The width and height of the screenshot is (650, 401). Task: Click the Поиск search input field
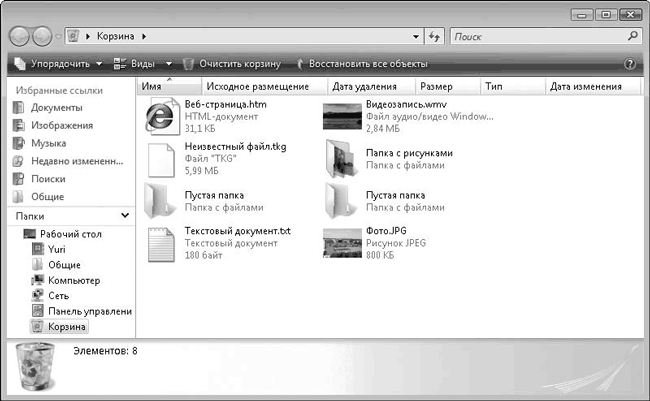[535, 36]
